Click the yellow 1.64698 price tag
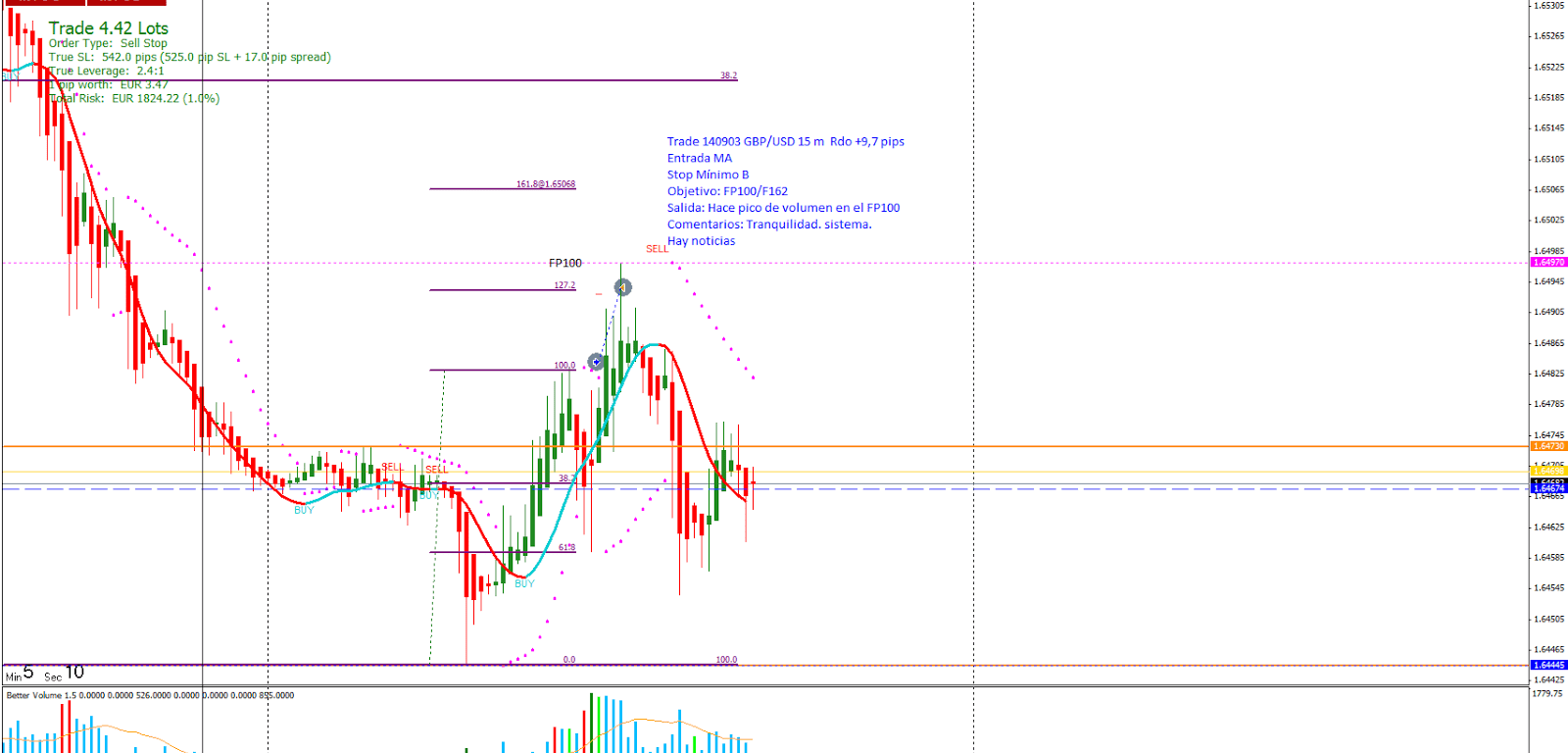The image size is (1568, 753). point(1548,472)
